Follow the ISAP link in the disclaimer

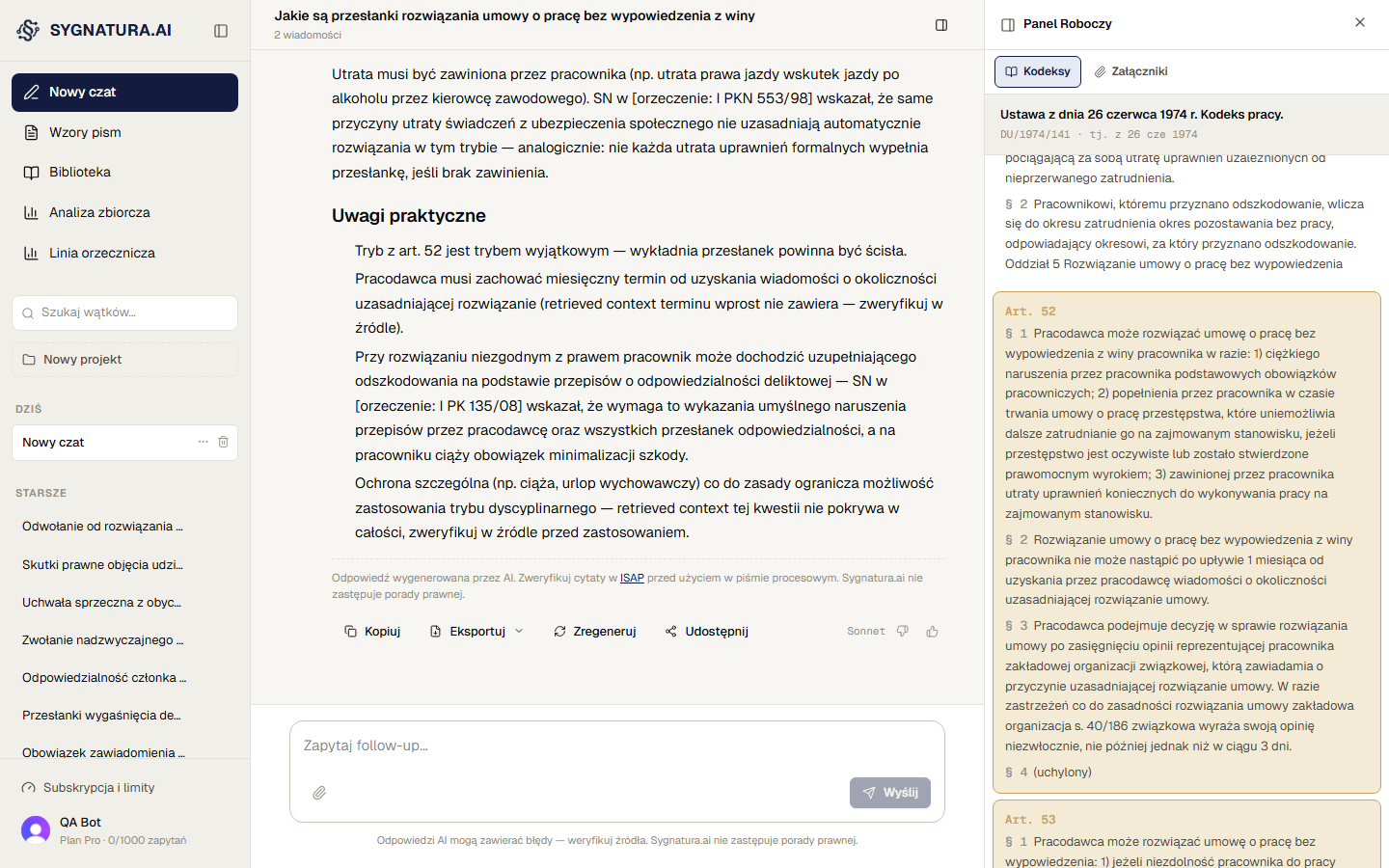pyautogui.click(x=632, y=579)
